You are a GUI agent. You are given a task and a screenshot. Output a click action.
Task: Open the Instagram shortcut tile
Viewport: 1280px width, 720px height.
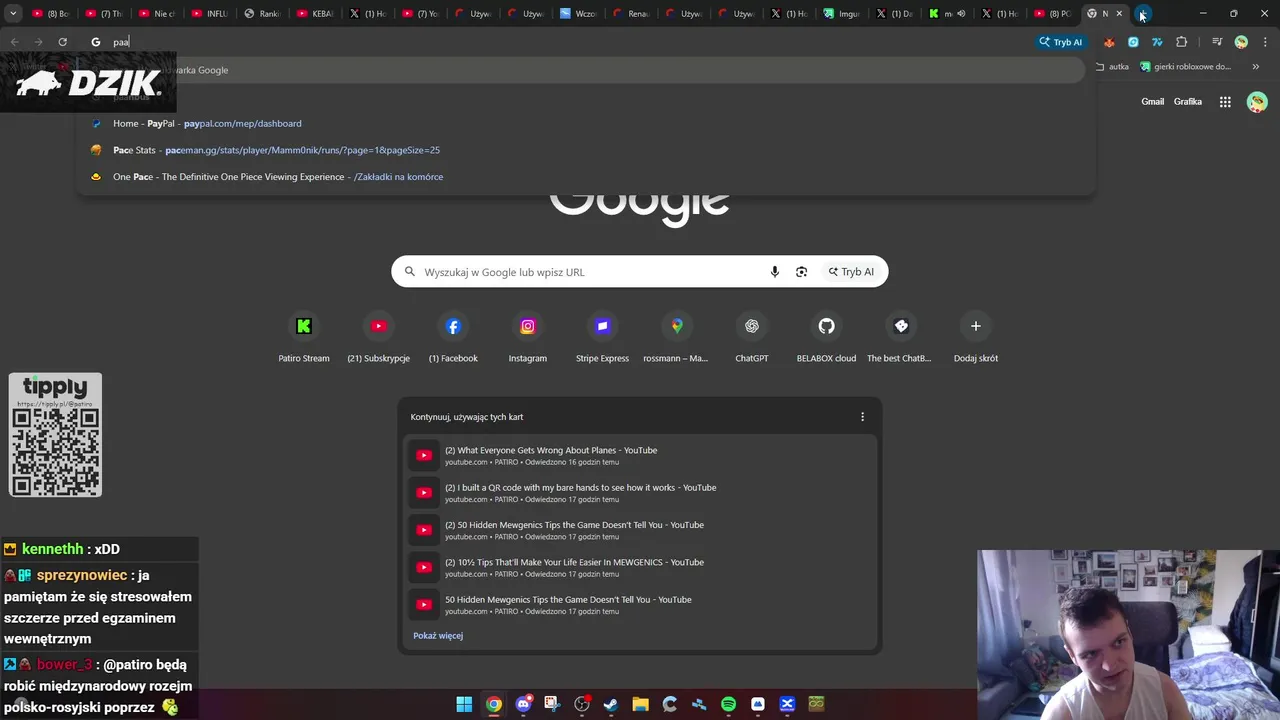tap(527, 337)
